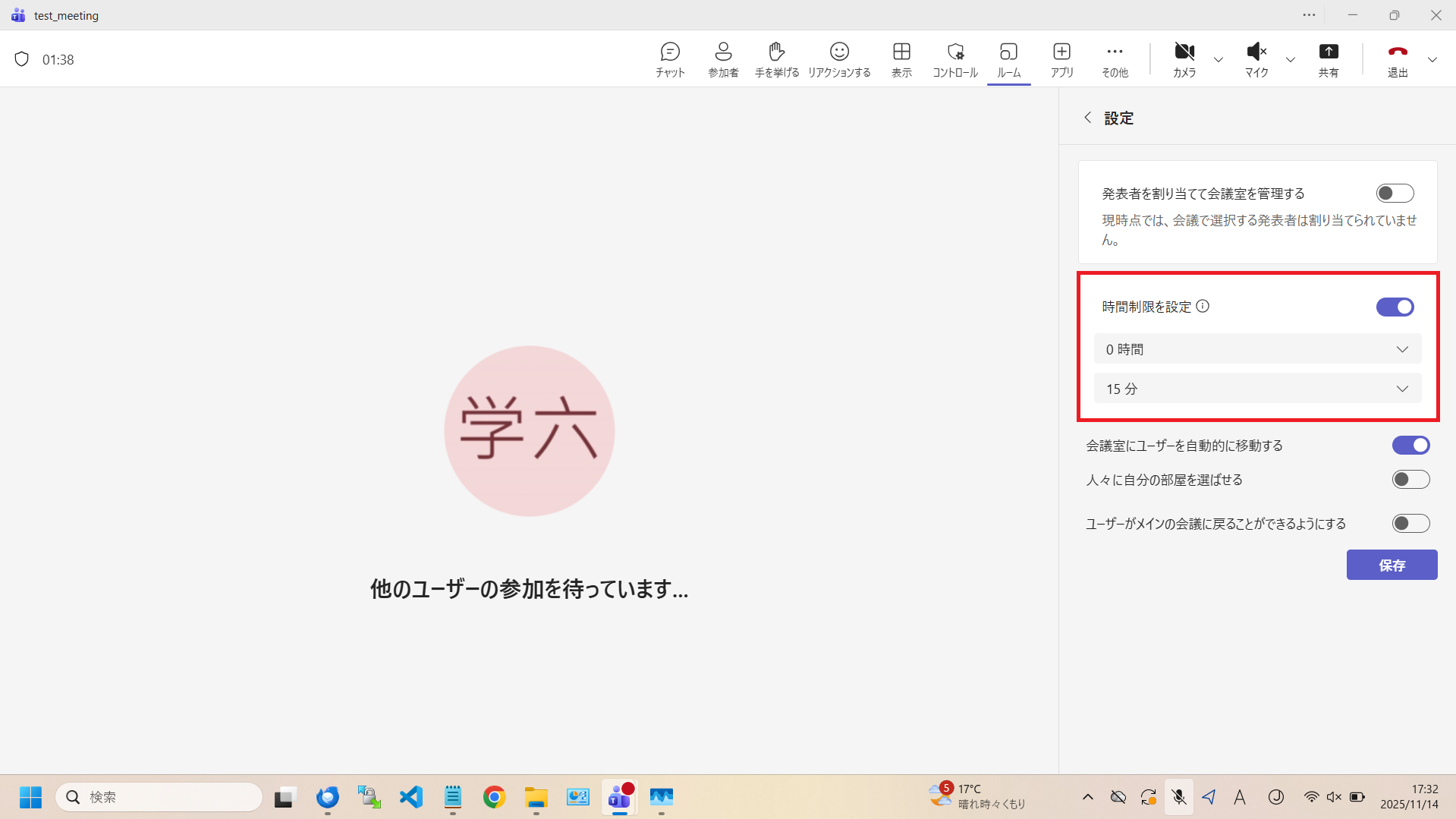Select the ルーム tab in toolbar
The width and height of the screenshot is (1456, 819).
[x=1008, y=59]
